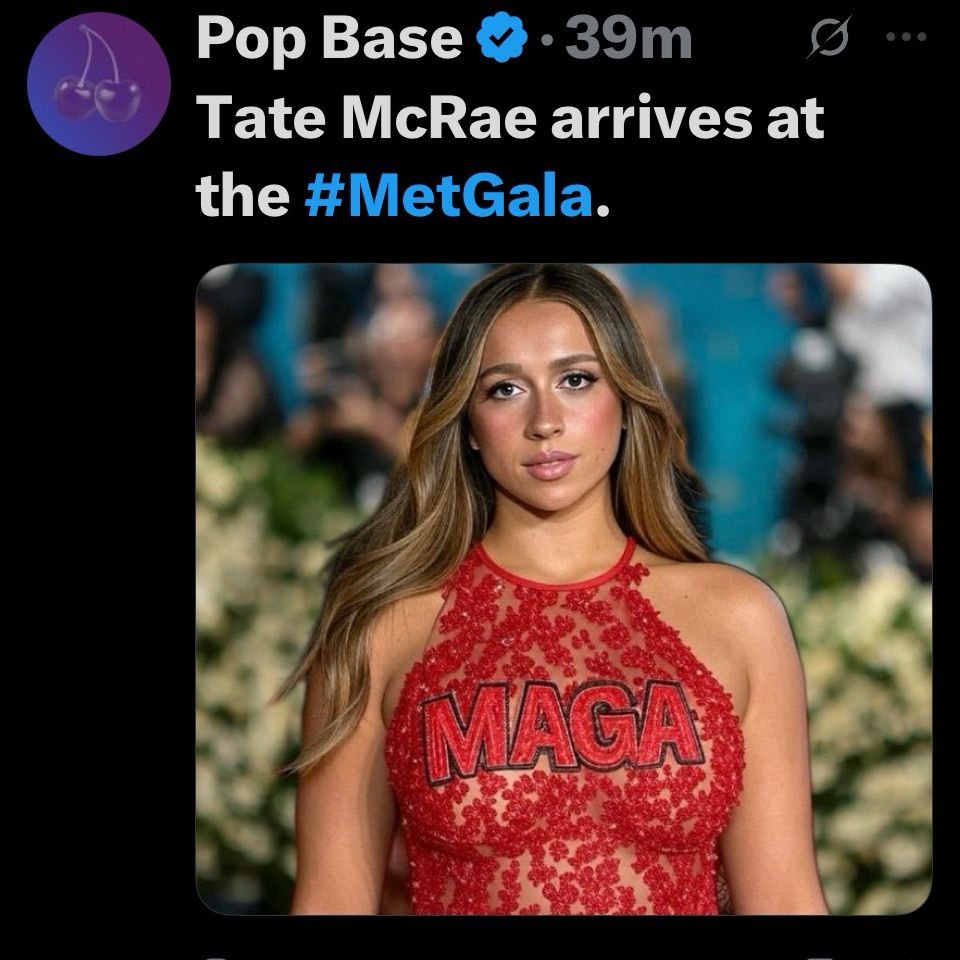Tap 'McRae' in the post text
The height and width of the screenshot is (960, 960).
(x=438, y=118)
